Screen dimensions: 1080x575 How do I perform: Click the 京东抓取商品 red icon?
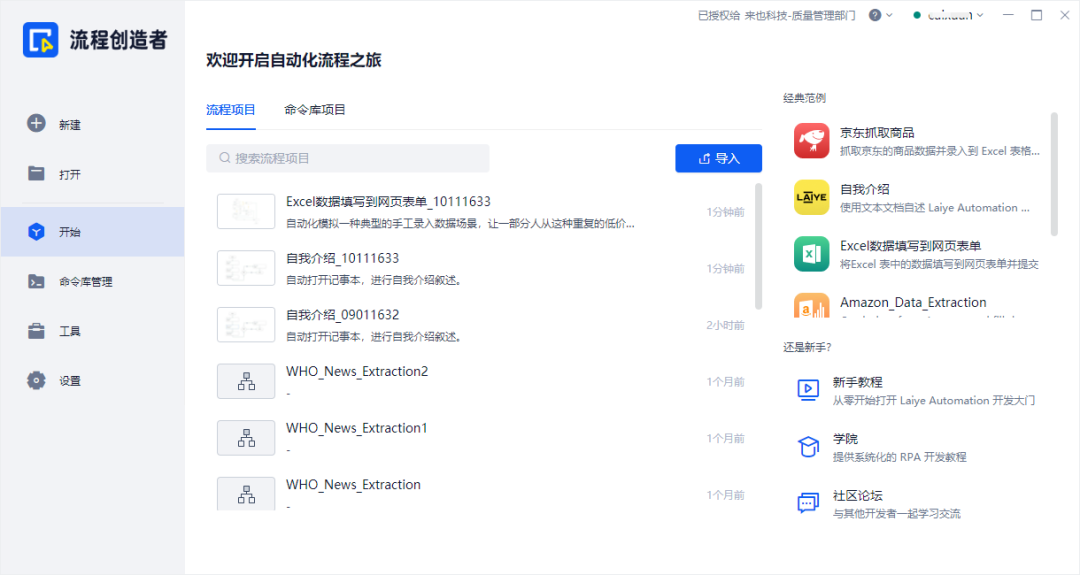point(811,140)
